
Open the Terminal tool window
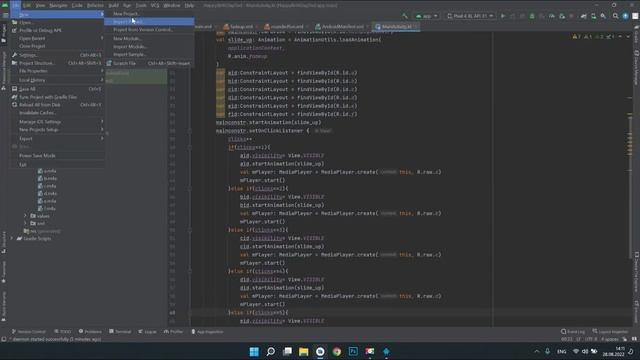[120, 331]
